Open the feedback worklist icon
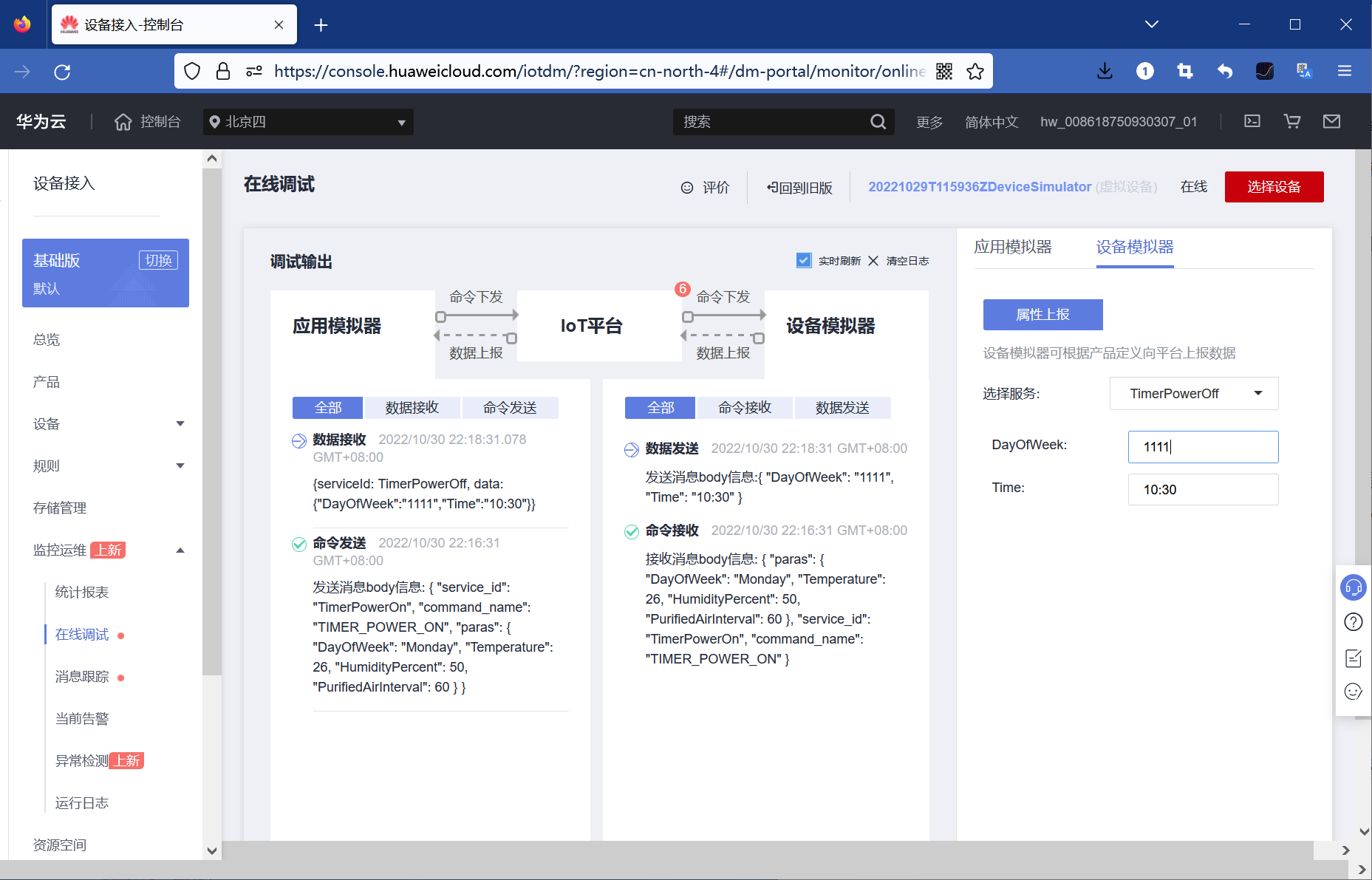Screen dimensions: 1372x880 [1354, 658]
